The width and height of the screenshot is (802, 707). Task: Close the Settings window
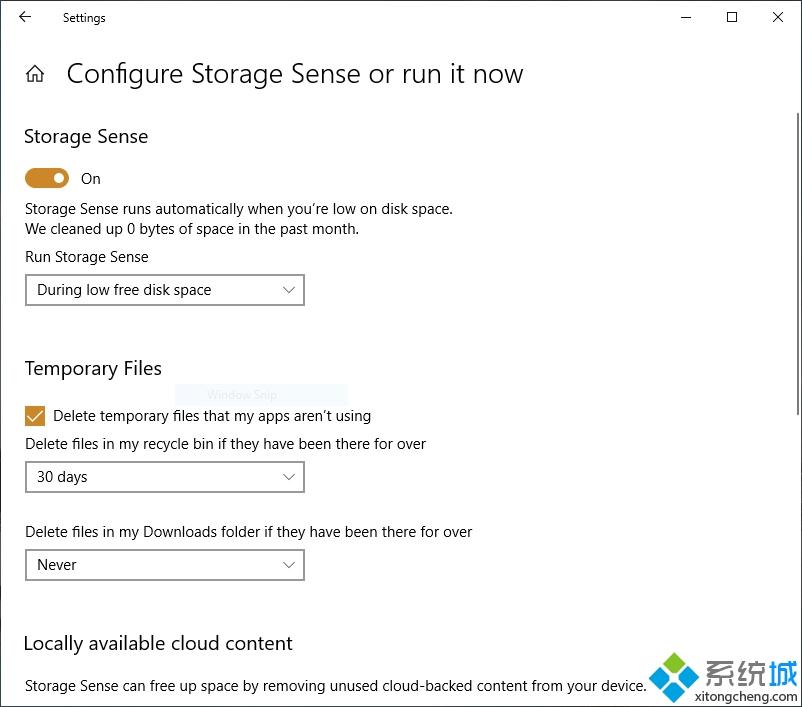coord(778,17)
